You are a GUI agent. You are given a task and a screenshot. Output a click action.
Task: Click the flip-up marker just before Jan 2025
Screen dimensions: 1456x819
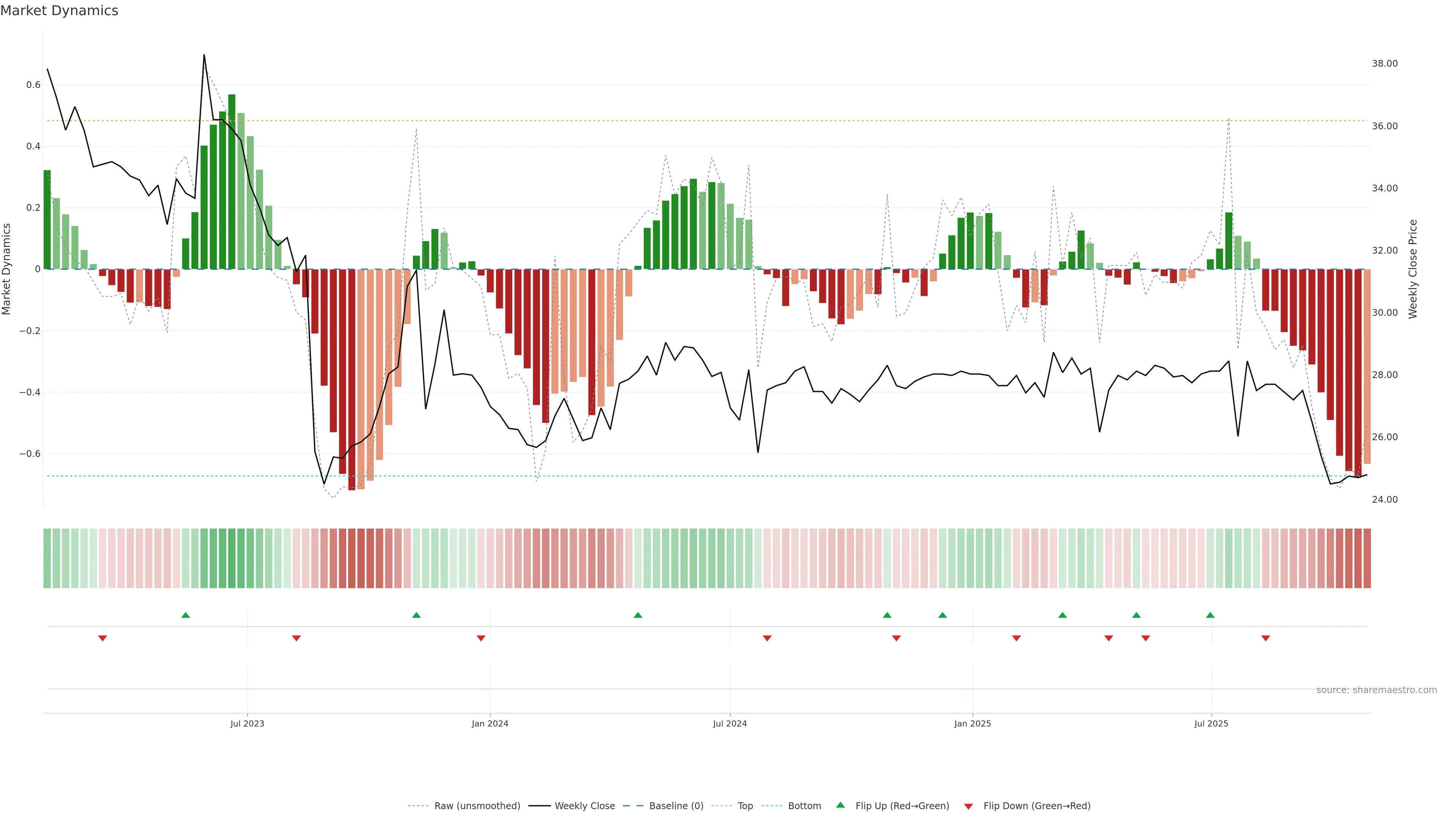point(942,615)
